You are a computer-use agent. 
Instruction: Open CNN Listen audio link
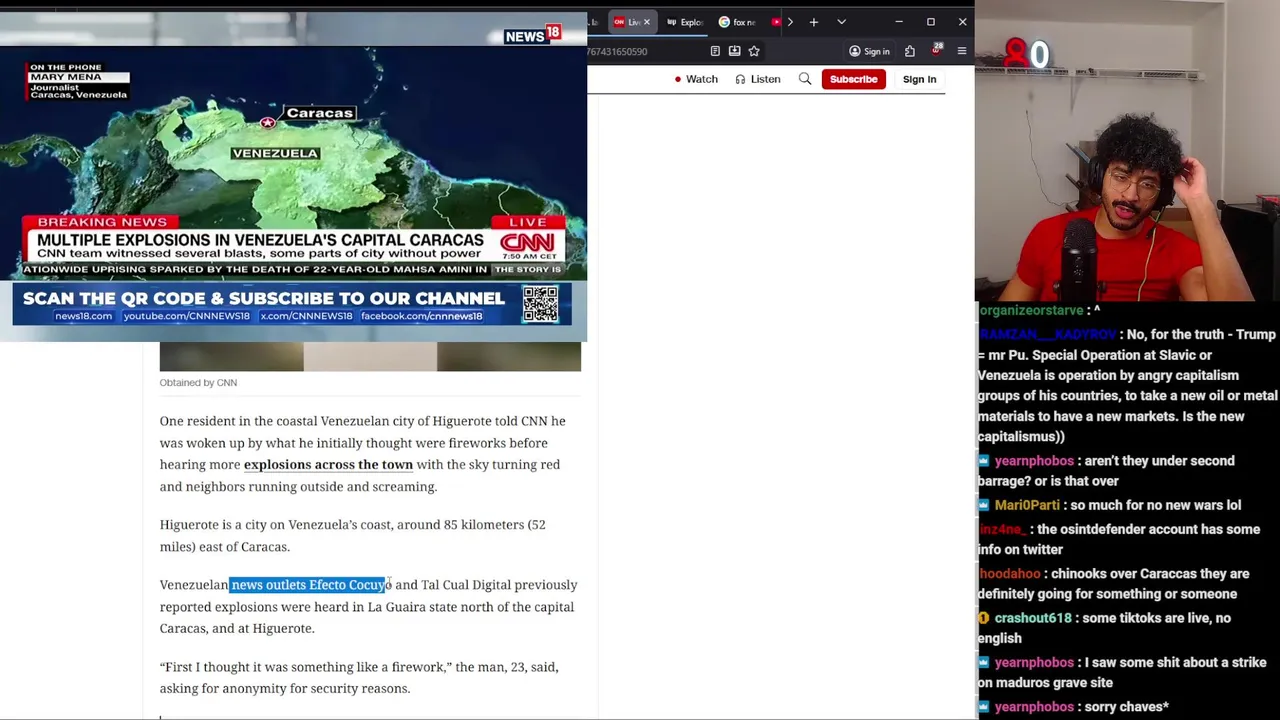coord(758,79)
